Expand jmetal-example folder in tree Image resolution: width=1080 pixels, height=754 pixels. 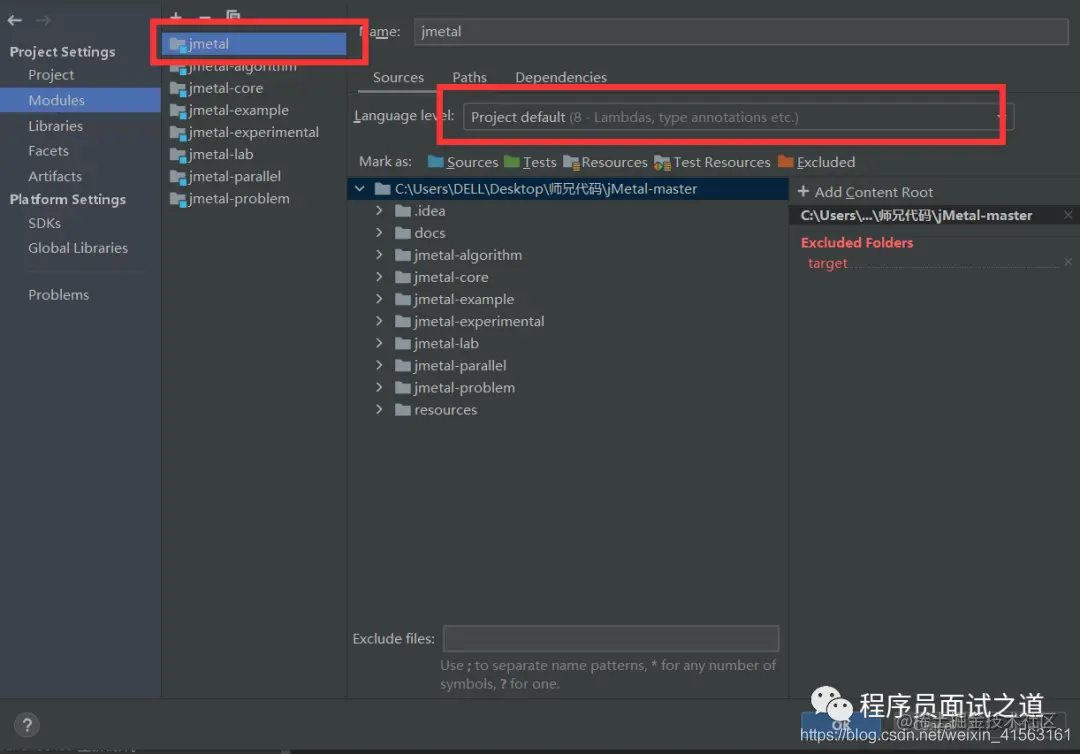[x=379, y=298]
